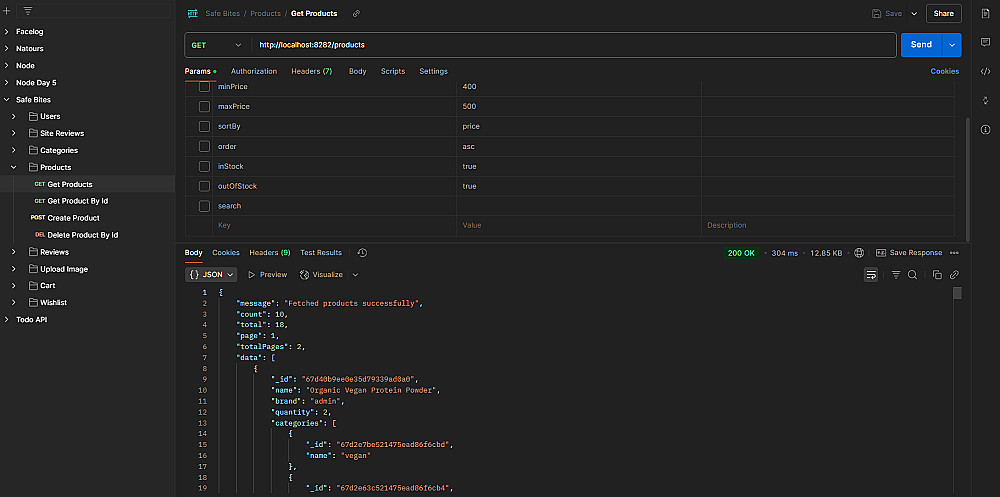Switch to the Authorization tab
1000x497 pixels.
(254, 71)
